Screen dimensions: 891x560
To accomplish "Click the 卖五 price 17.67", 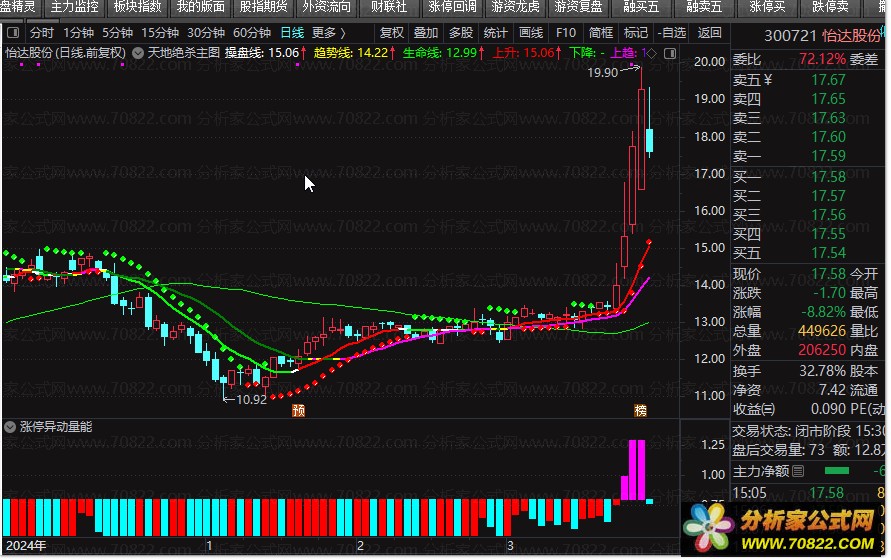I will (828, 80).
